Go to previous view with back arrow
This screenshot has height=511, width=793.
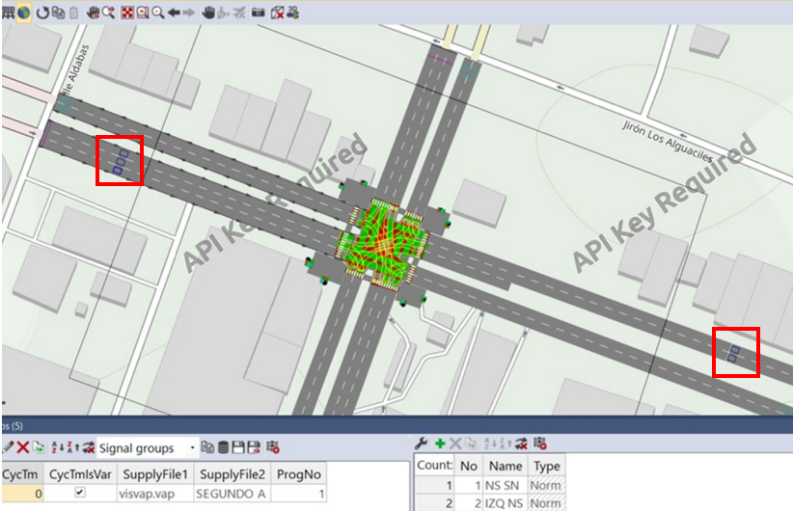(174, 13)
